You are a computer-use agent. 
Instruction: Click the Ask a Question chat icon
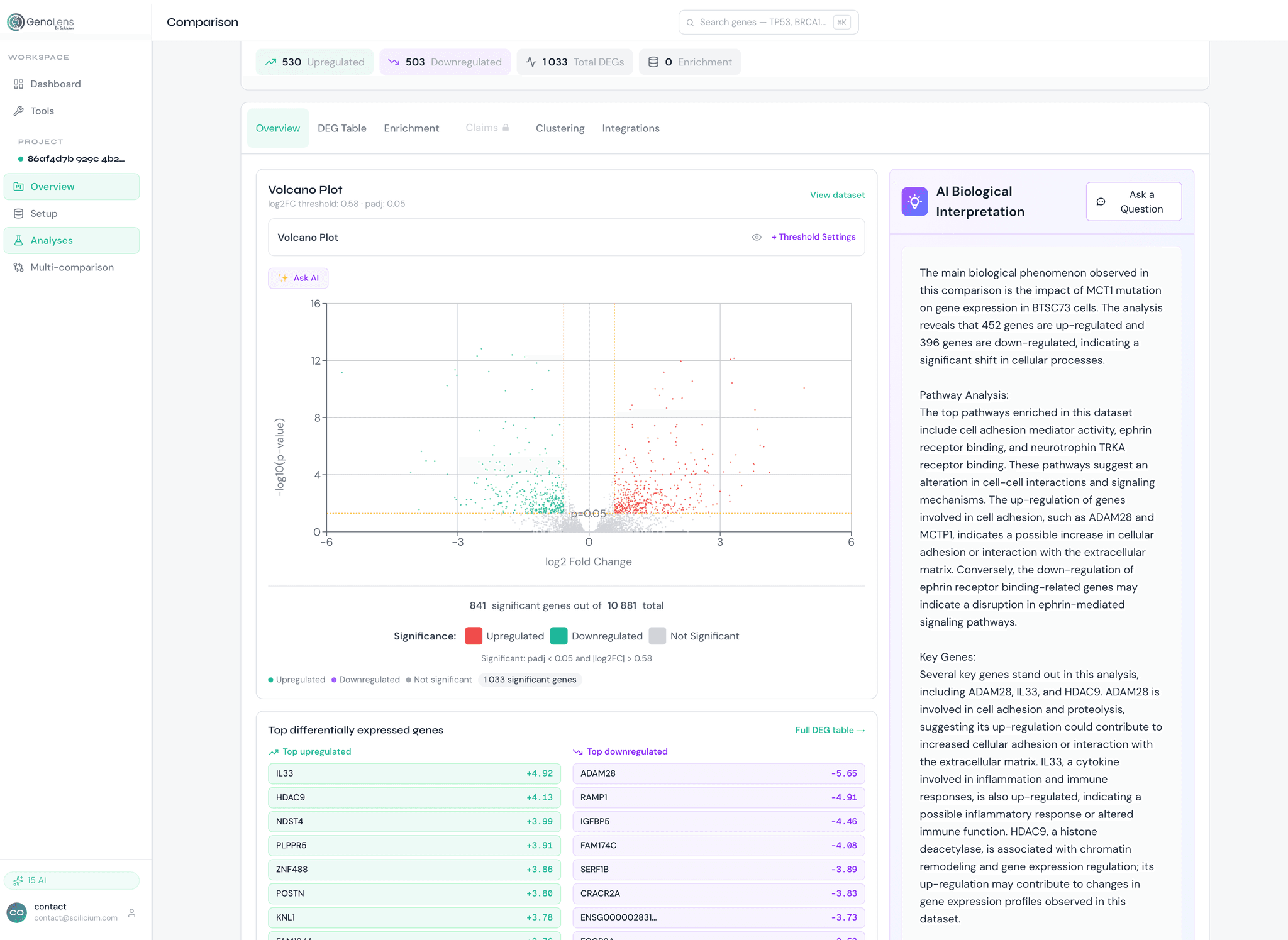(x=1101, y=202)
